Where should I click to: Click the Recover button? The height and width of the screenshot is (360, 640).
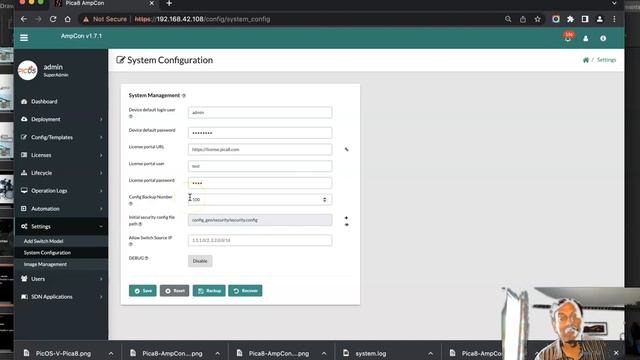pos(245,291)
